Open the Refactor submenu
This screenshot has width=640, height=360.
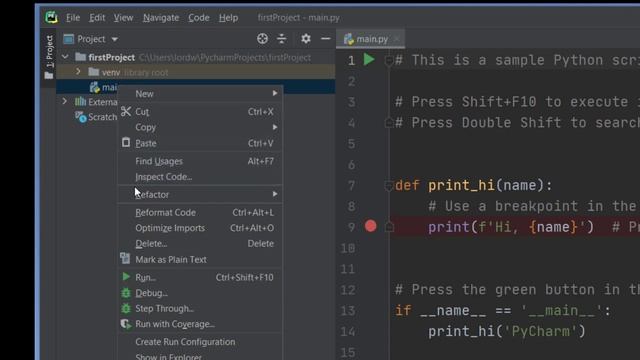click(x=200, y=194)
